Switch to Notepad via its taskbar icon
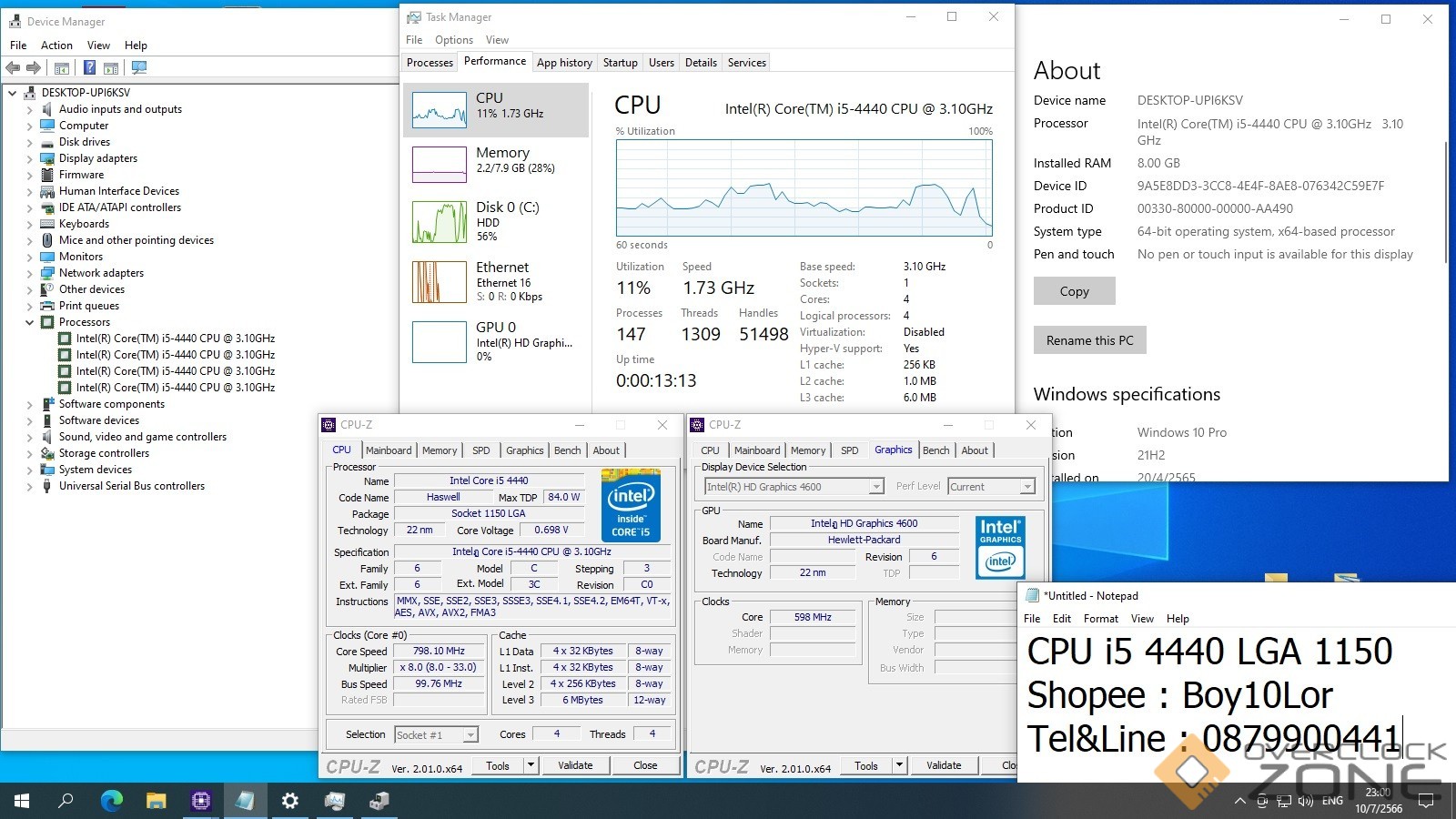The image size is (1456, 819). point(245,801)
